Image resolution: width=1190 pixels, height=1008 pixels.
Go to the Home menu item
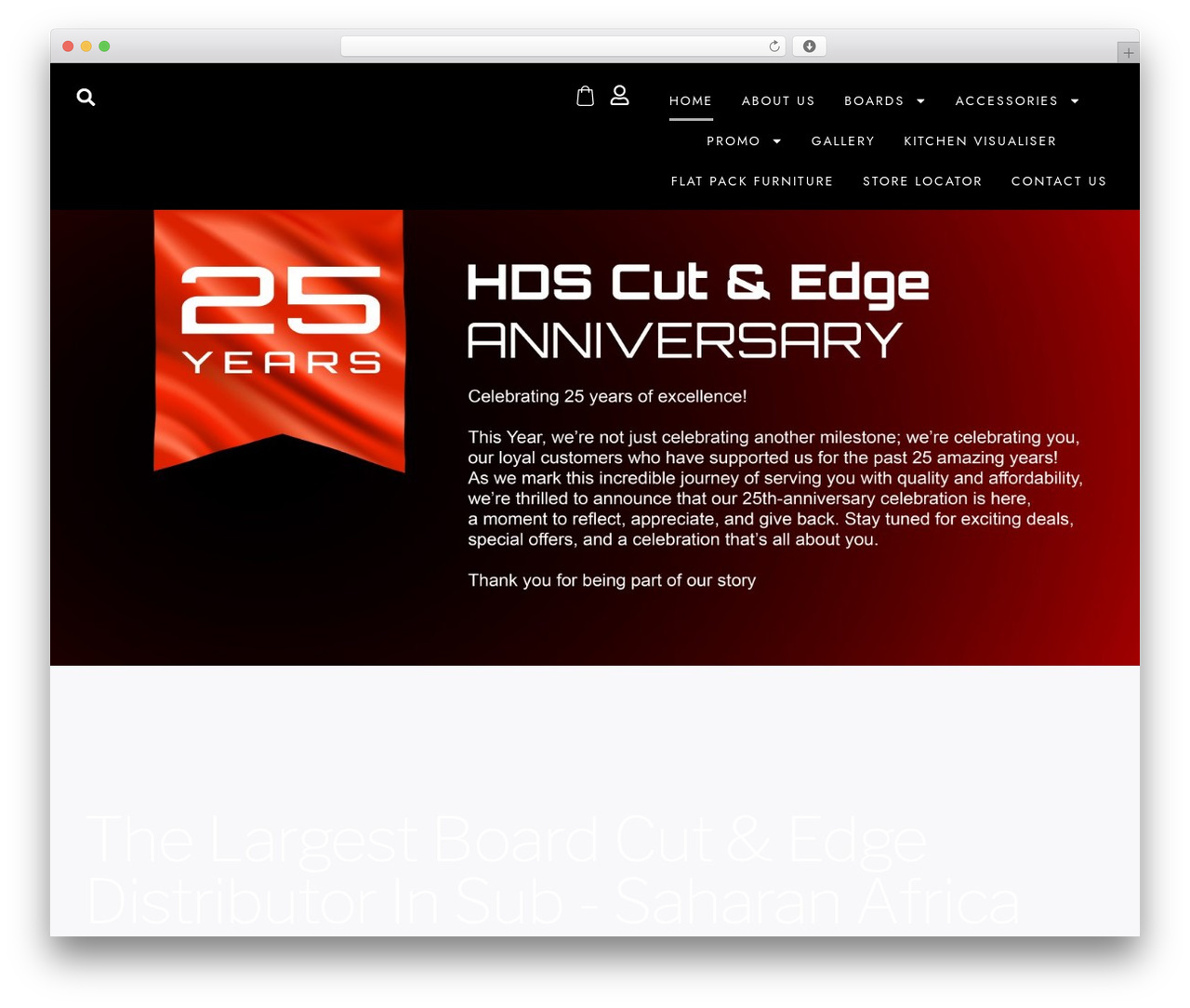(x=691, y=100)
